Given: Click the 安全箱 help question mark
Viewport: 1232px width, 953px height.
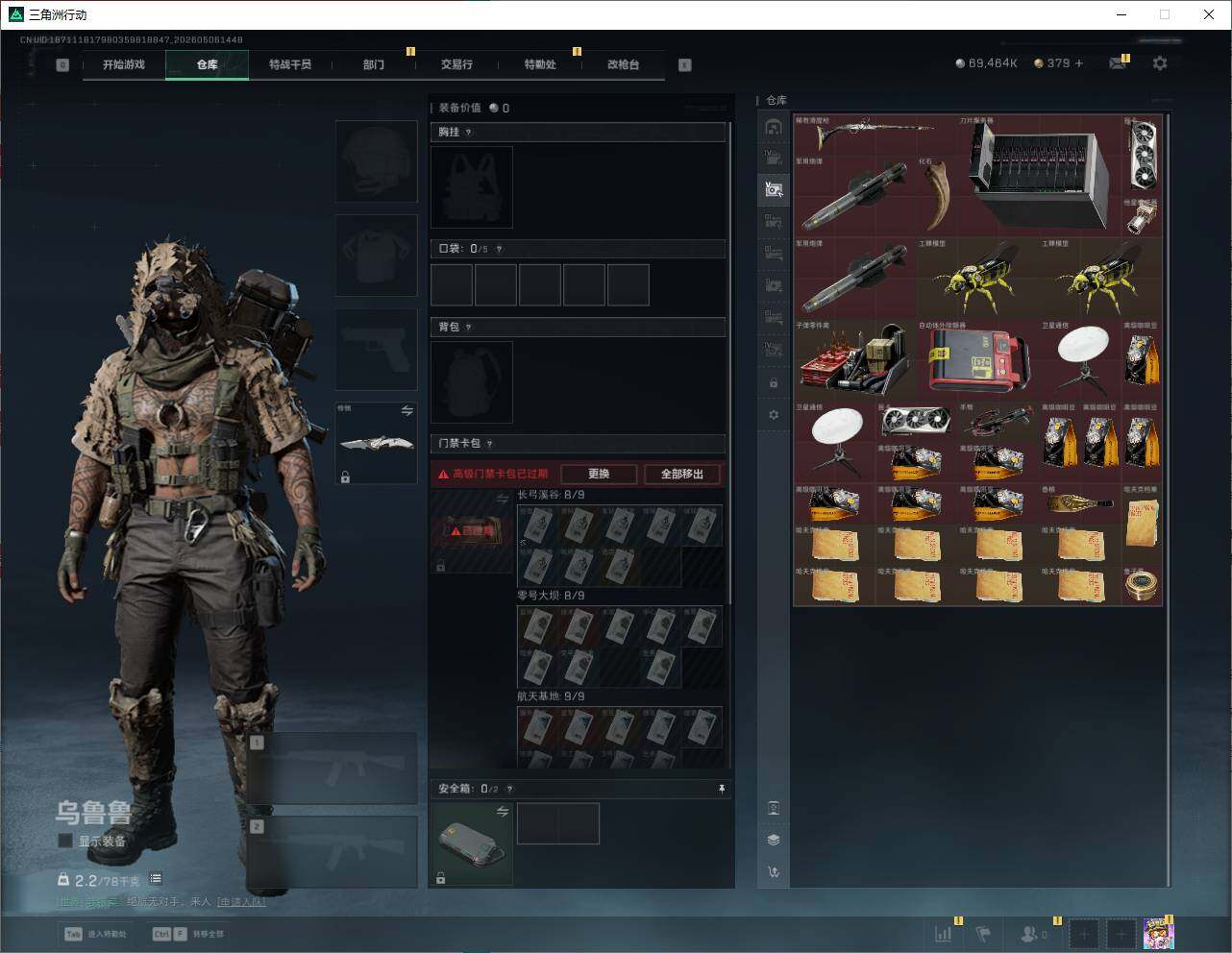Looking at the screenshot, I should [509, 789].
